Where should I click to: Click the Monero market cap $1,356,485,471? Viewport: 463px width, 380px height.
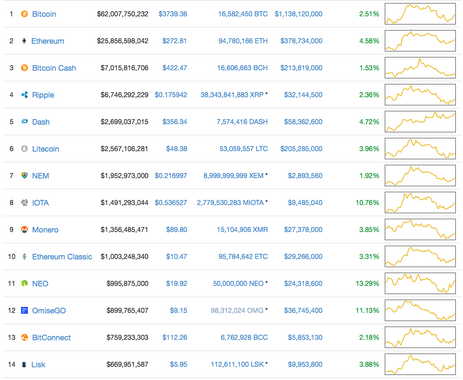click(124, 230)
